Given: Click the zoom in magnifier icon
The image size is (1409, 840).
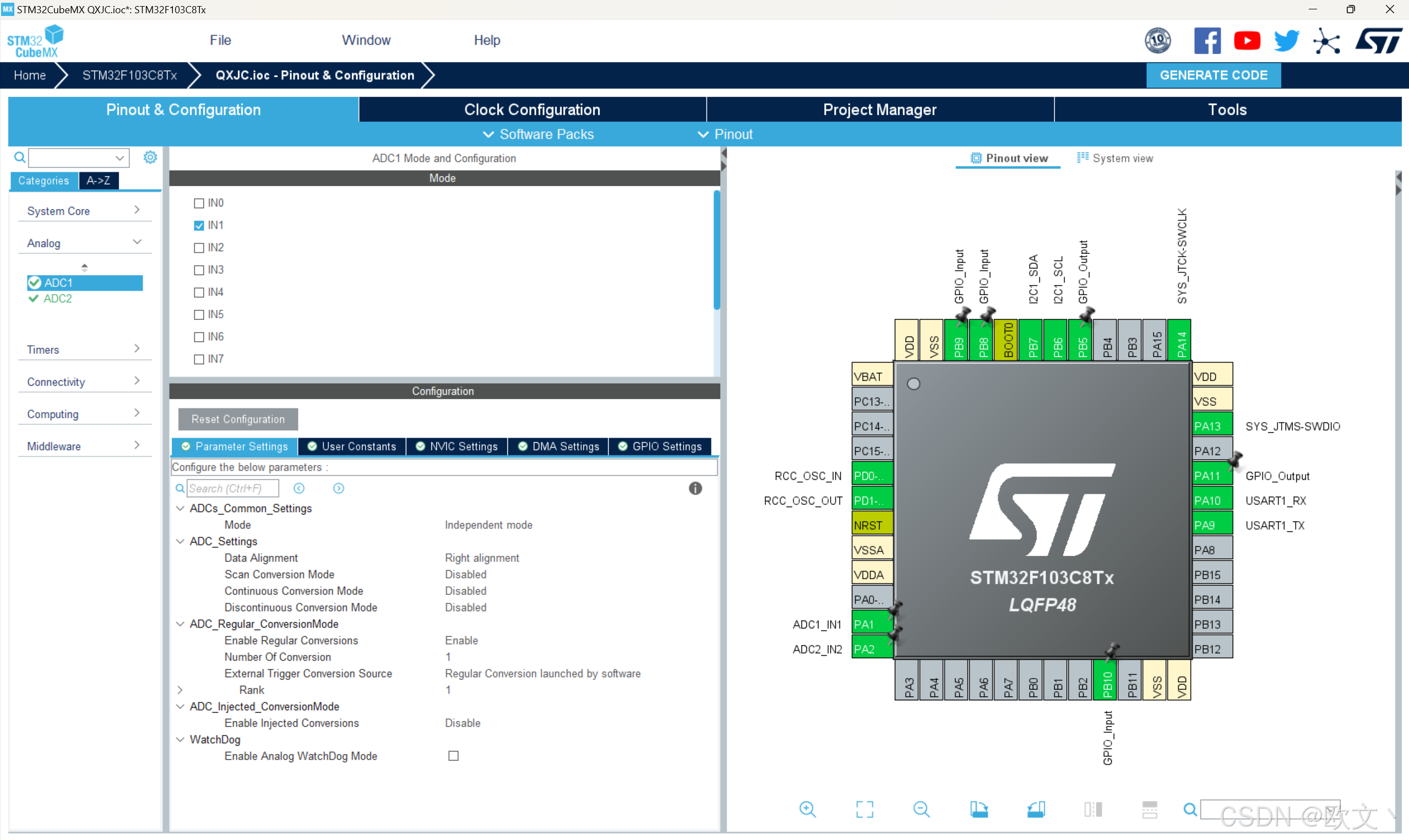Looking at the screenshot, I should [807, 809].
